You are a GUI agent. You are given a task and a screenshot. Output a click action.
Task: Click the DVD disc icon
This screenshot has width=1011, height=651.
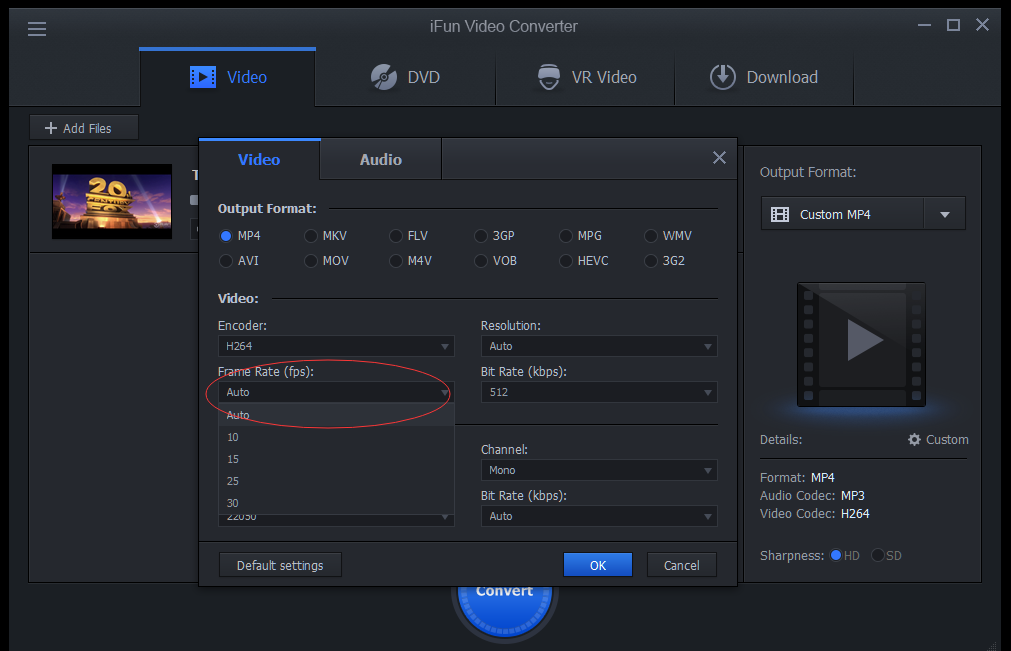(x=384, y=77)
